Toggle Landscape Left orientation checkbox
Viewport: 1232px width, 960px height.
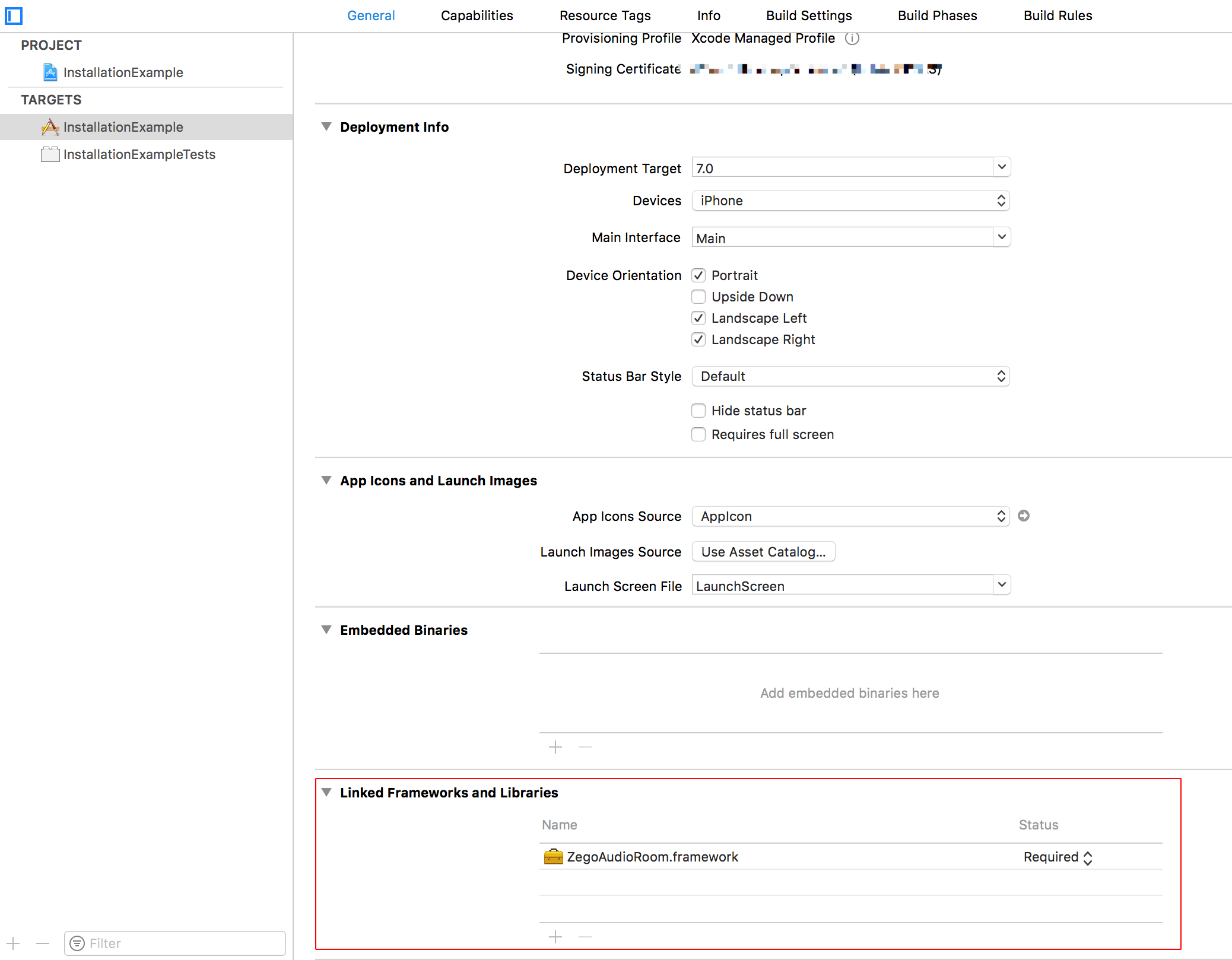(698, 318)
